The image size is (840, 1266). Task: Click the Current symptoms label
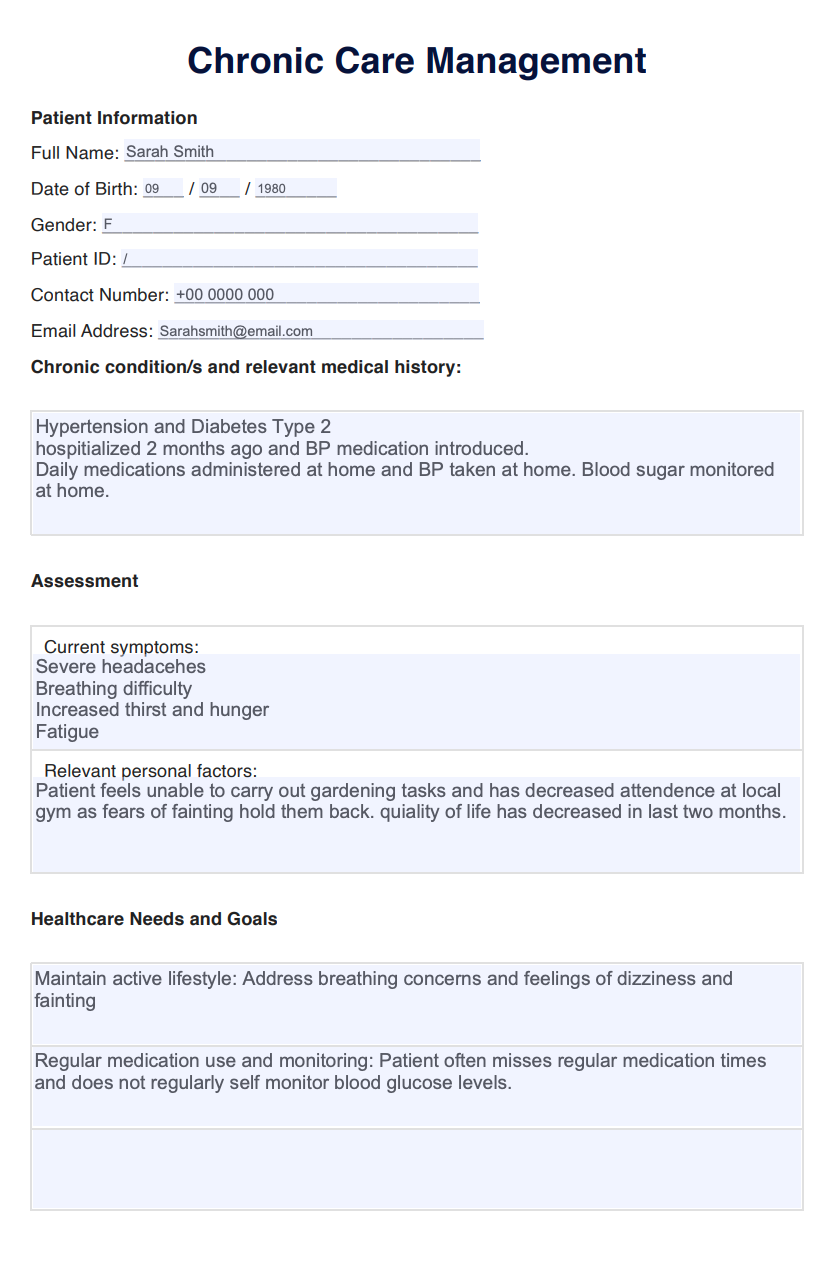(x=121, y=647)
